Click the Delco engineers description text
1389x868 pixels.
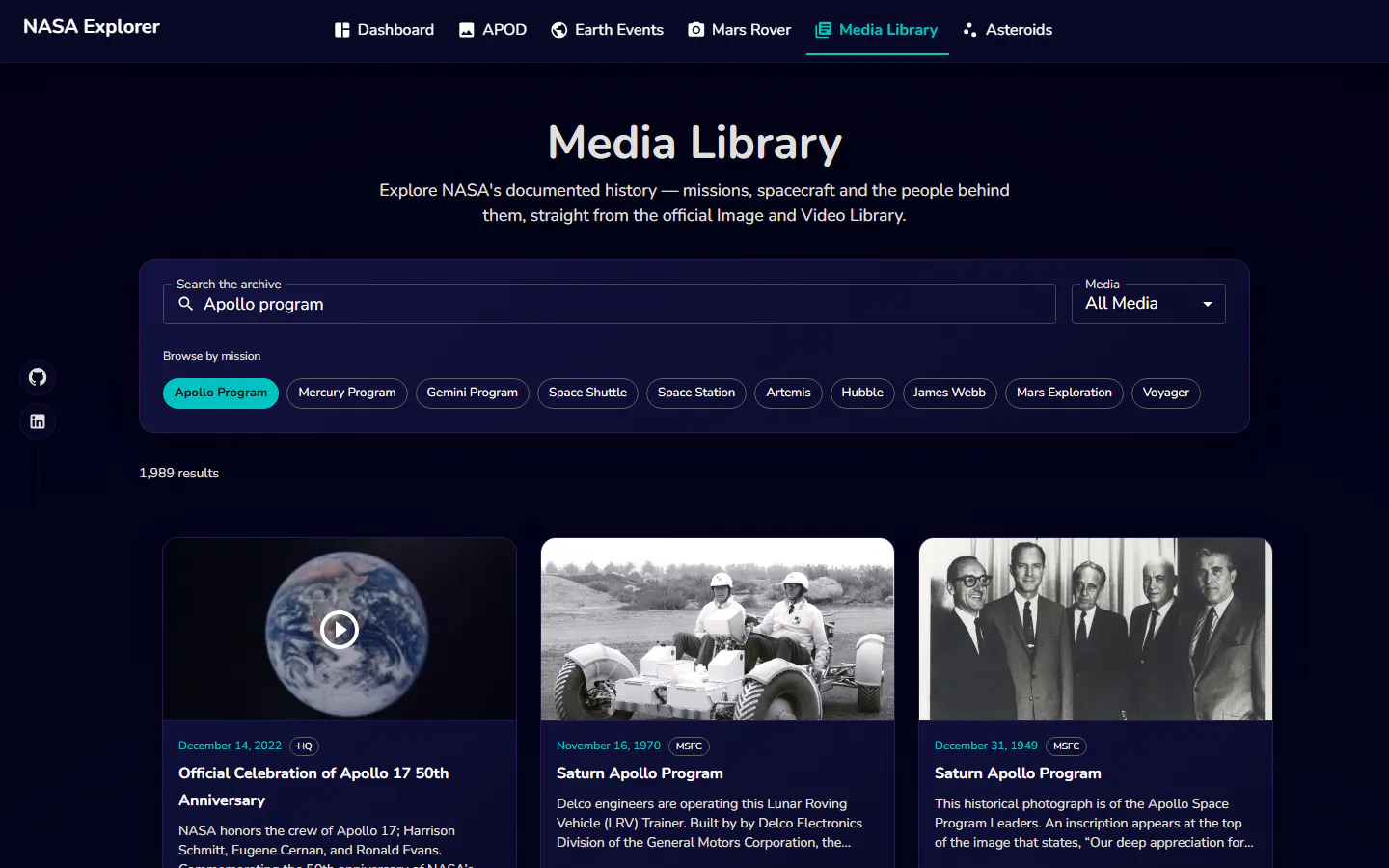tap(710, 823)
